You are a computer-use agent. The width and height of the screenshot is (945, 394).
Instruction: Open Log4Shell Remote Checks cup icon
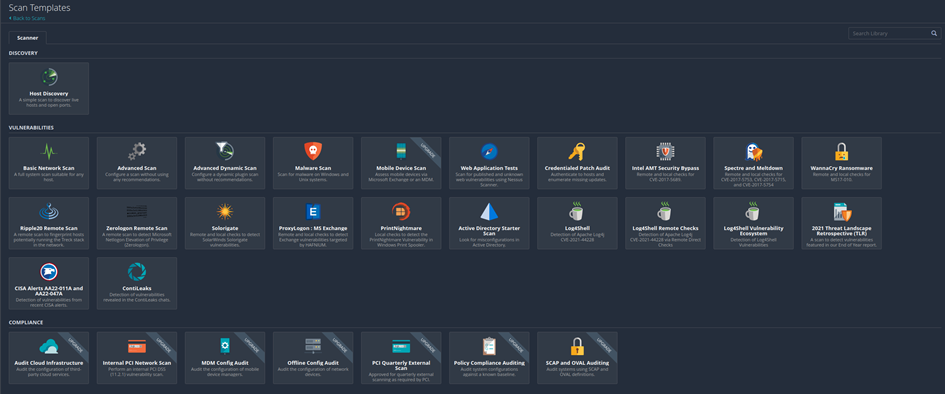tap(665, 211)
